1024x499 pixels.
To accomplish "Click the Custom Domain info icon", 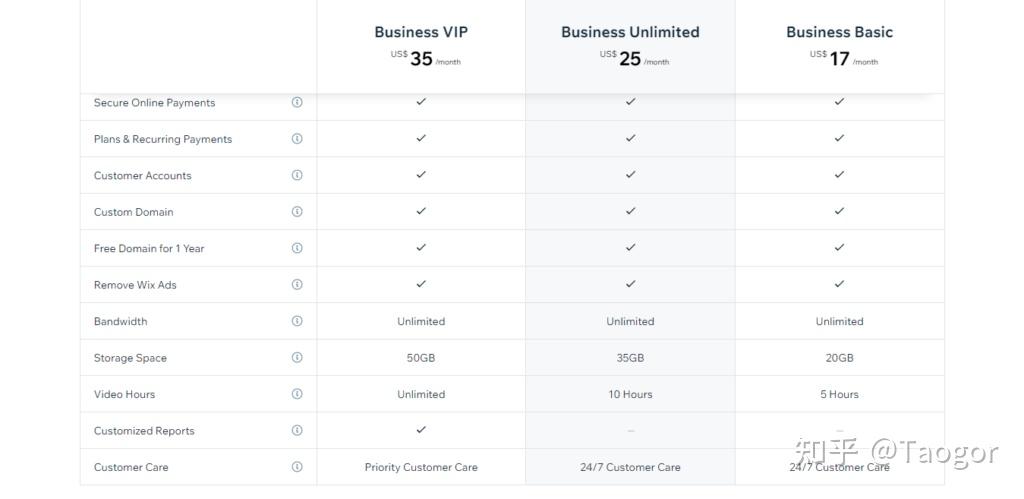I will 297,212.
